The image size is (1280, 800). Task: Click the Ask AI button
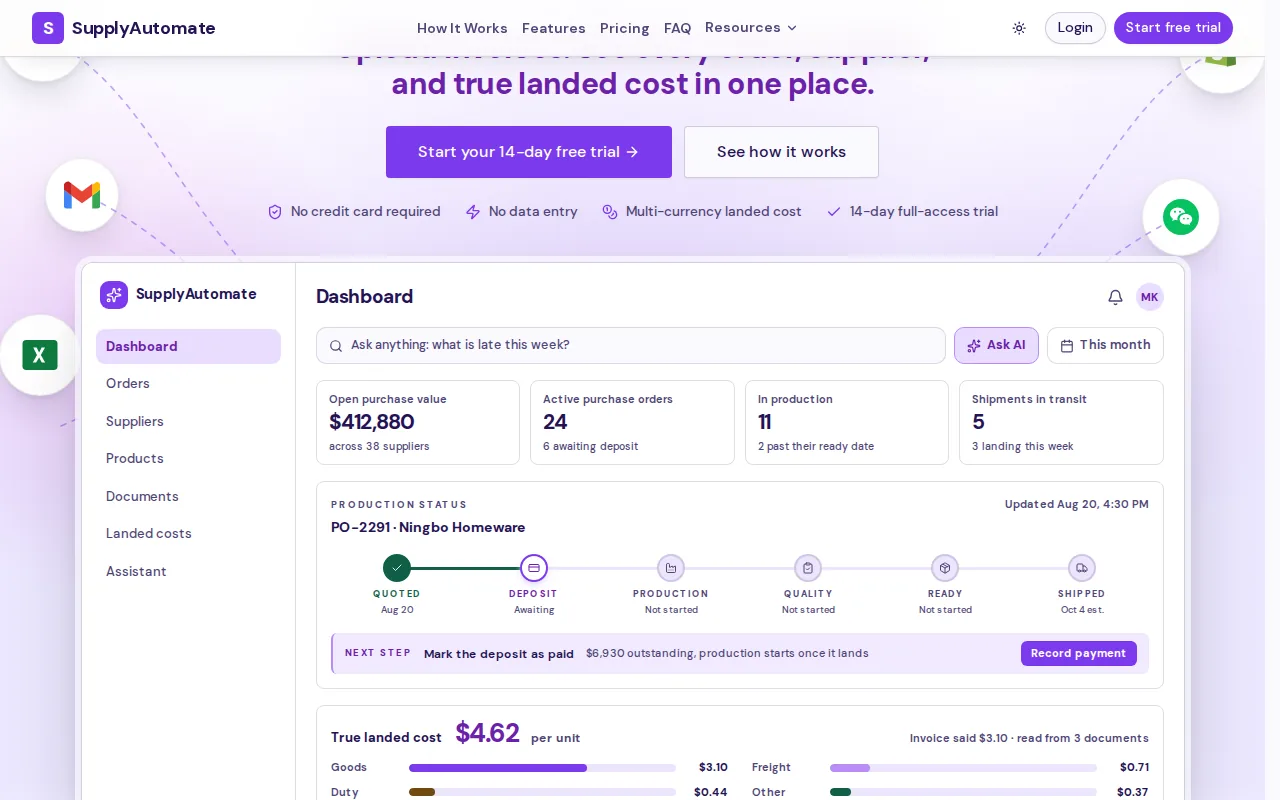[x=996, y=345]
